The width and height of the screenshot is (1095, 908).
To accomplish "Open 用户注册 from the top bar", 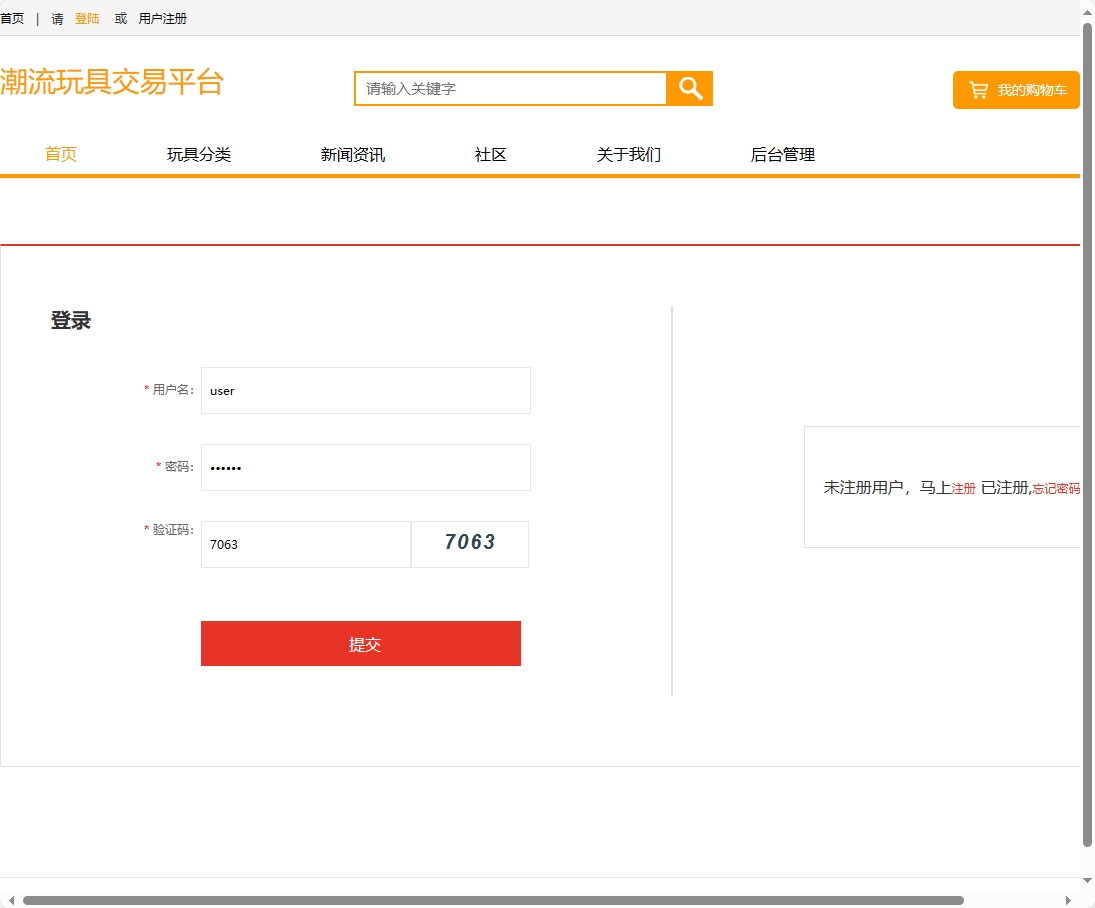I will [161, 18].
